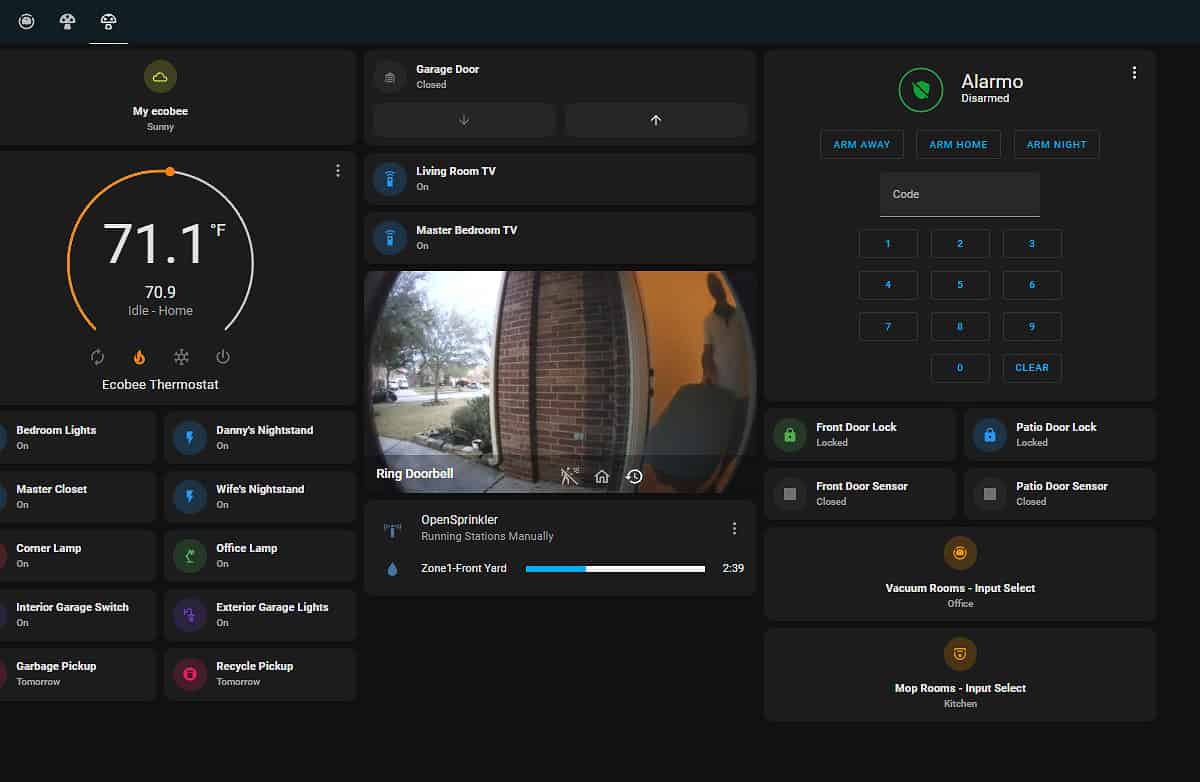The image size is (1200, 782).
Task: Open the first dashboard view tab icon
Action: point(27,20)
